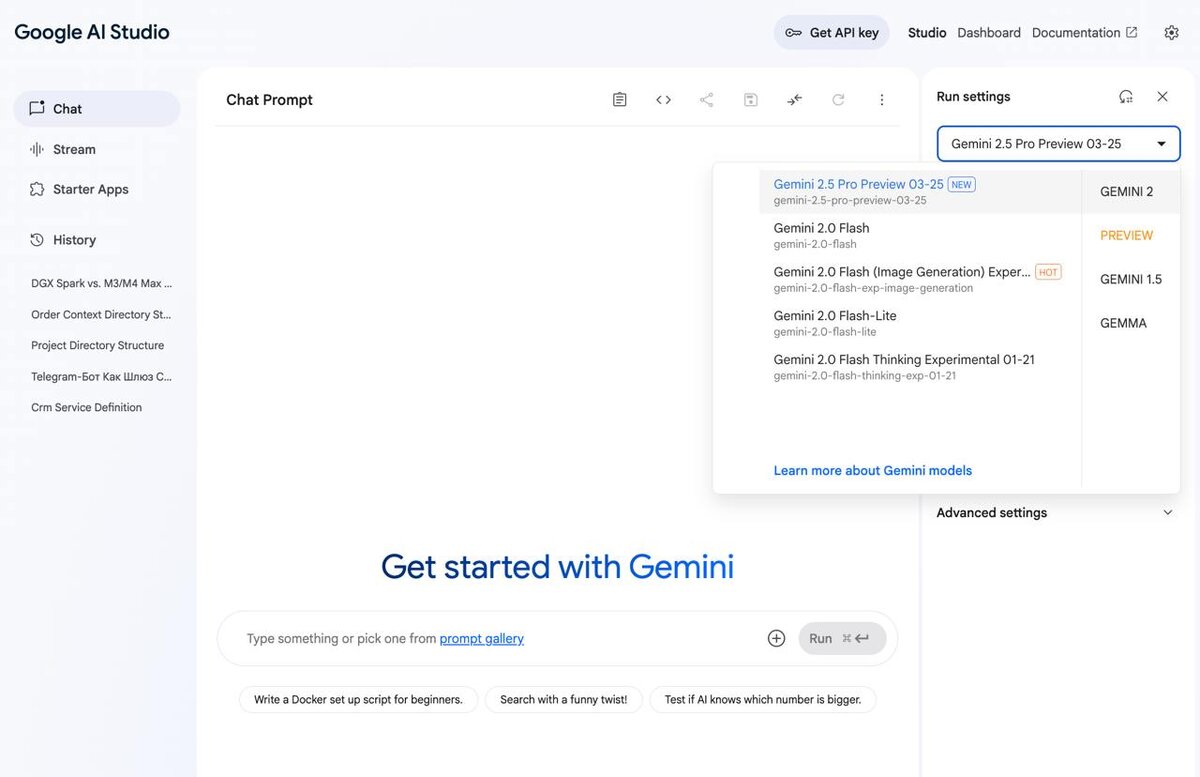Open Starter Apps in sidebar
The width and height of the screenshot is (1200, 777).
[97, 189]
